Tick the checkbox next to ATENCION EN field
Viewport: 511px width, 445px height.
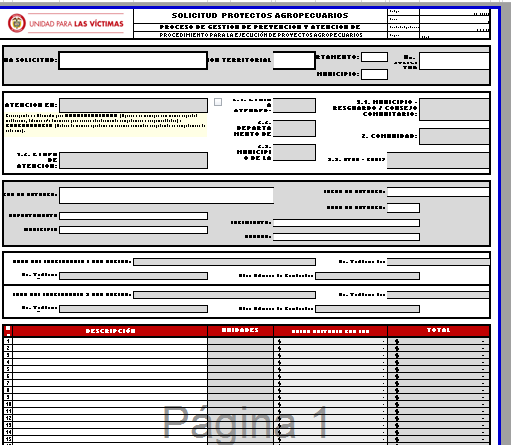218,102
